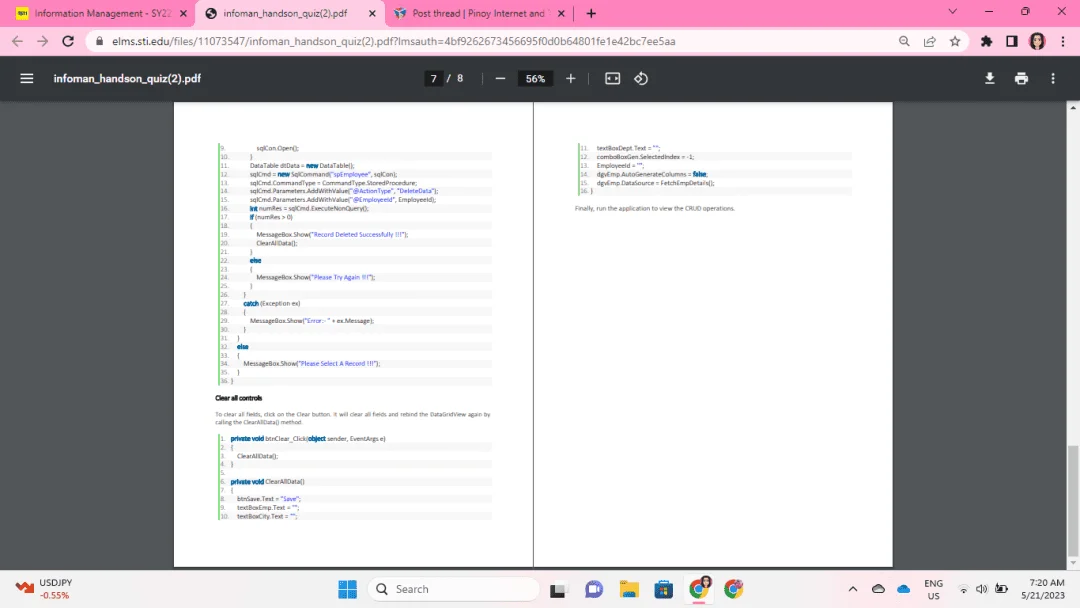Click 'Finally, run the application' text
1080x608 pixels.
point(655,208)
